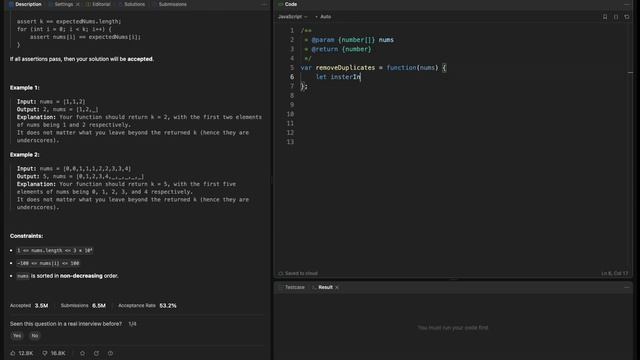Open the Auto dropdown in the code toolbar
640x360 pixels.
click(323, 17)
